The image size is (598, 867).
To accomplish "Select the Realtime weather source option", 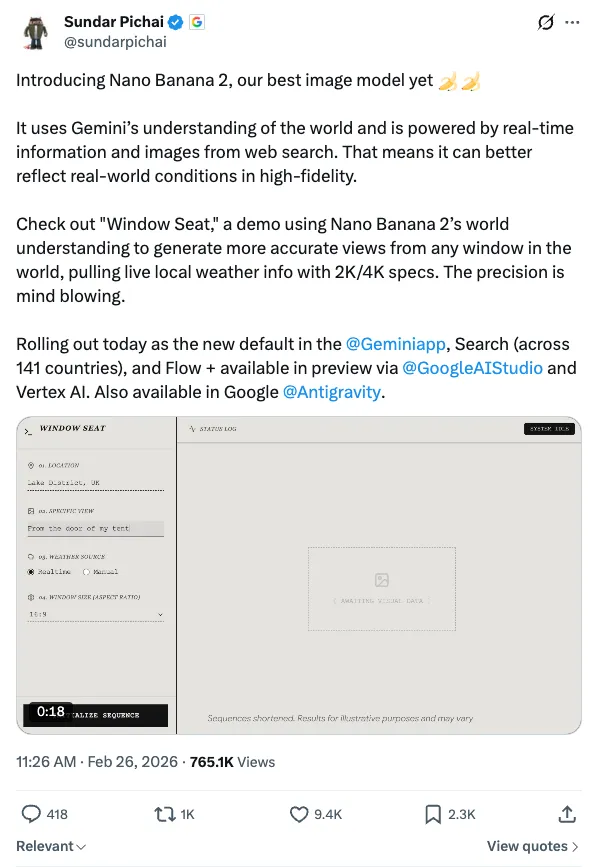I will tap(30, 572).
